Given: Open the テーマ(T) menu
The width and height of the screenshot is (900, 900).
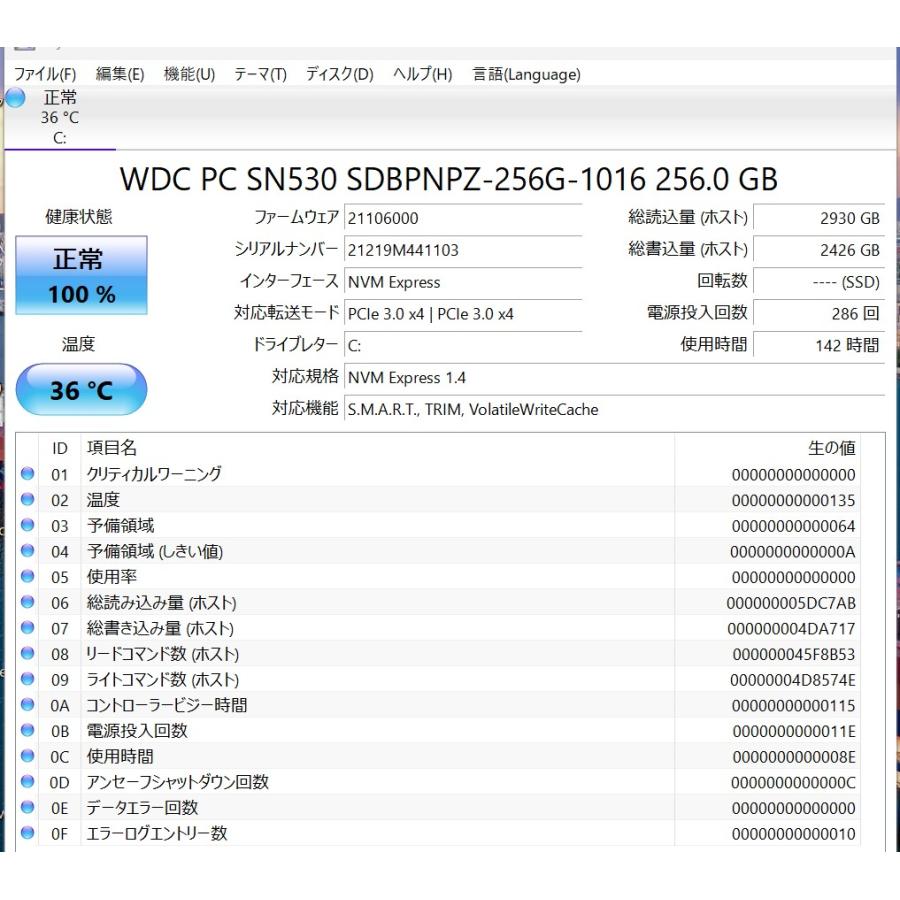Looking at the screenshot, I should 260,74.
